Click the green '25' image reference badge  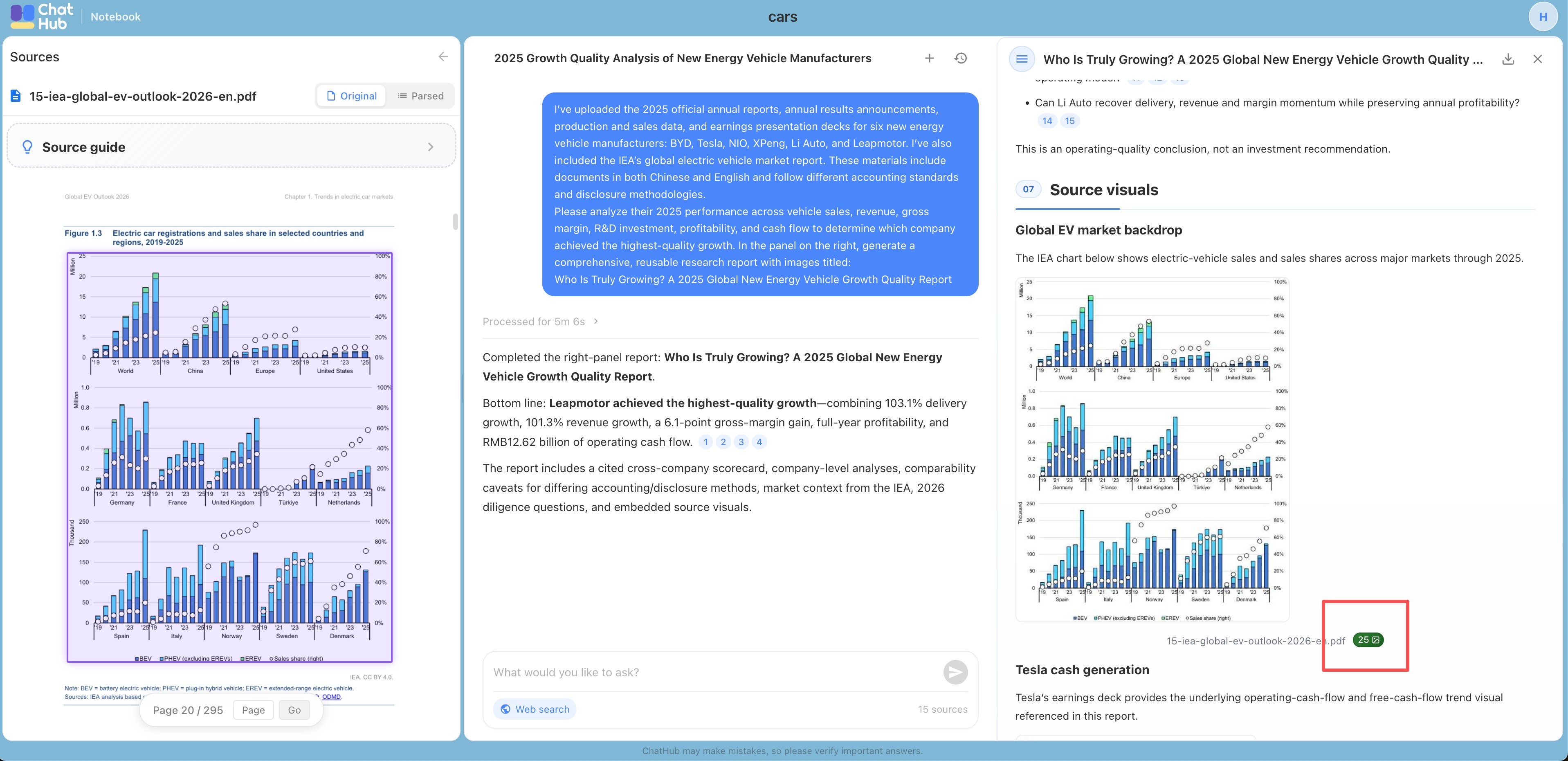(x=1368, y=640)
